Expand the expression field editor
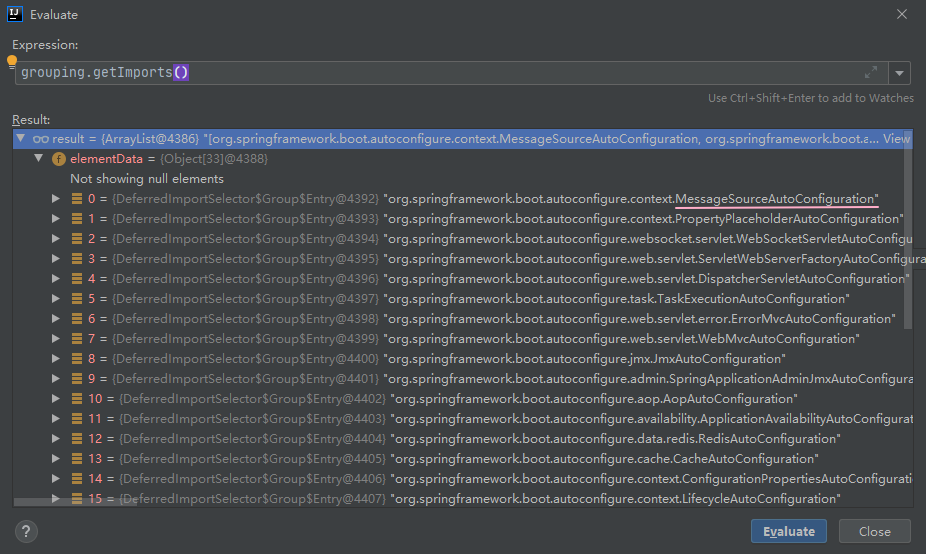The height and width of the screenshot is (554, 926). (x=870, y=73)
